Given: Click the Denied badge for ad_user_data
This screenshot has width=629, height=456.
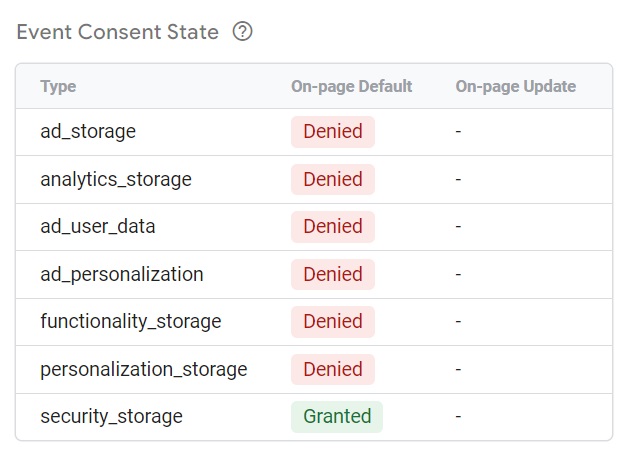Looking at the screenshot, I should click(333, 227).
